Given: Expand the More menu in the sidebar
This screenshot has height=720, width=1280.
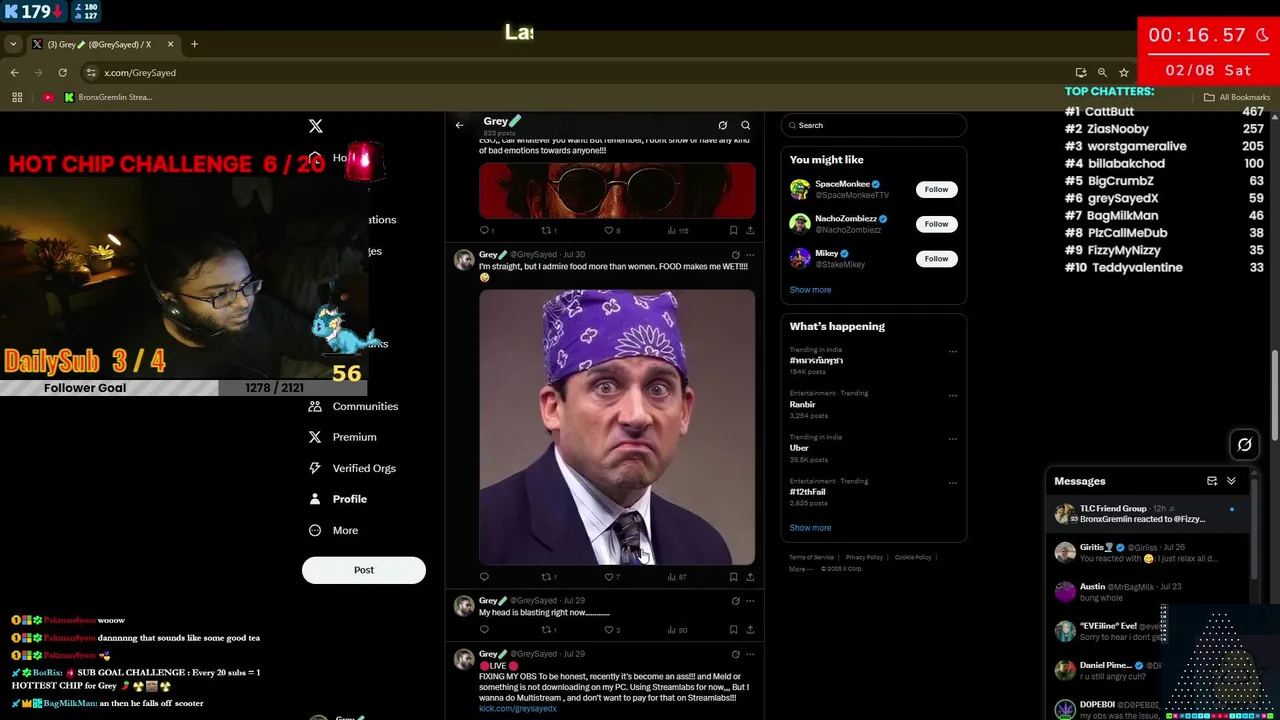Looking at the screenshot, I should click(332, 530).
